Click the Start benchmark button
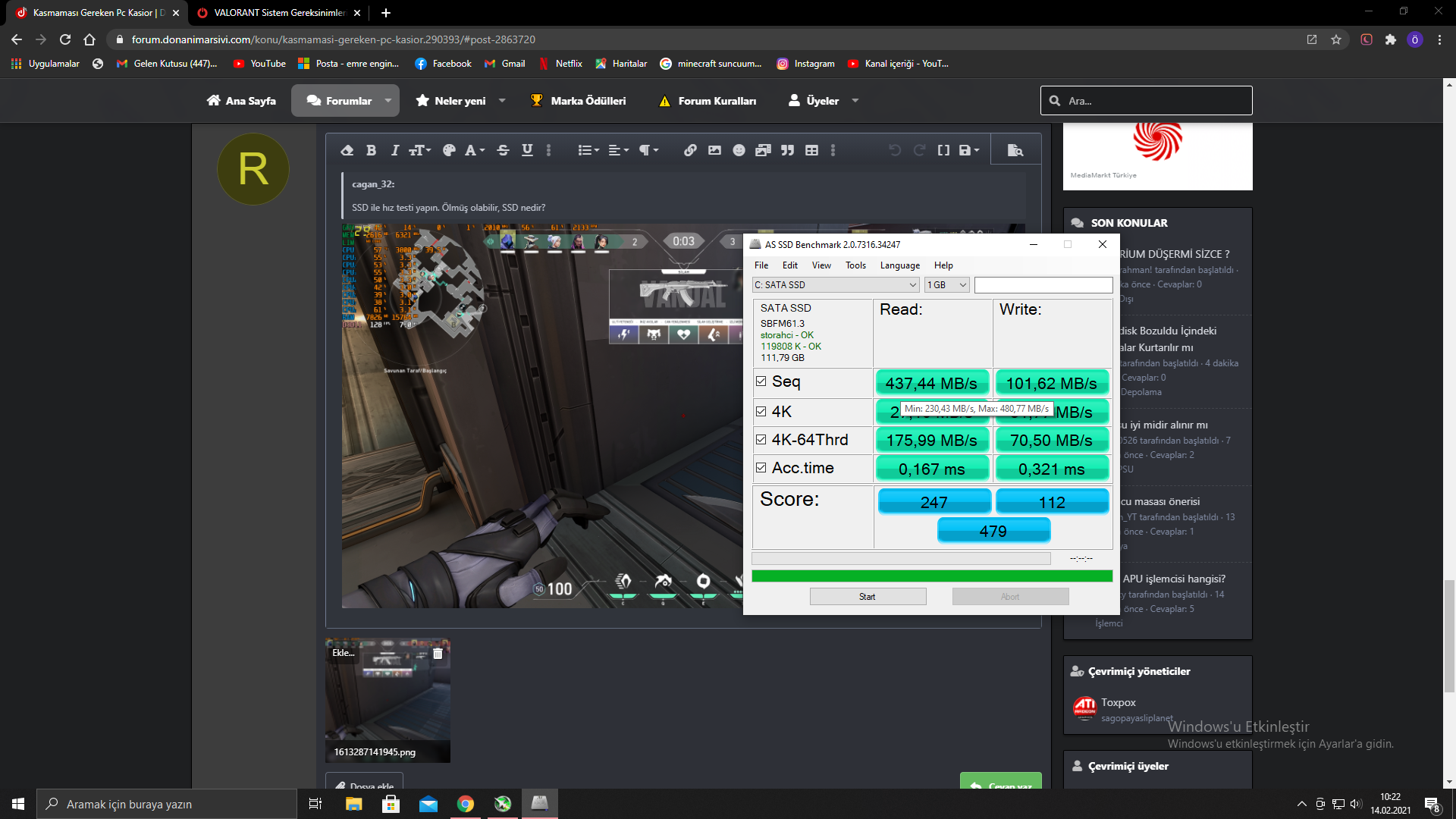 click(x=868, y=597)
